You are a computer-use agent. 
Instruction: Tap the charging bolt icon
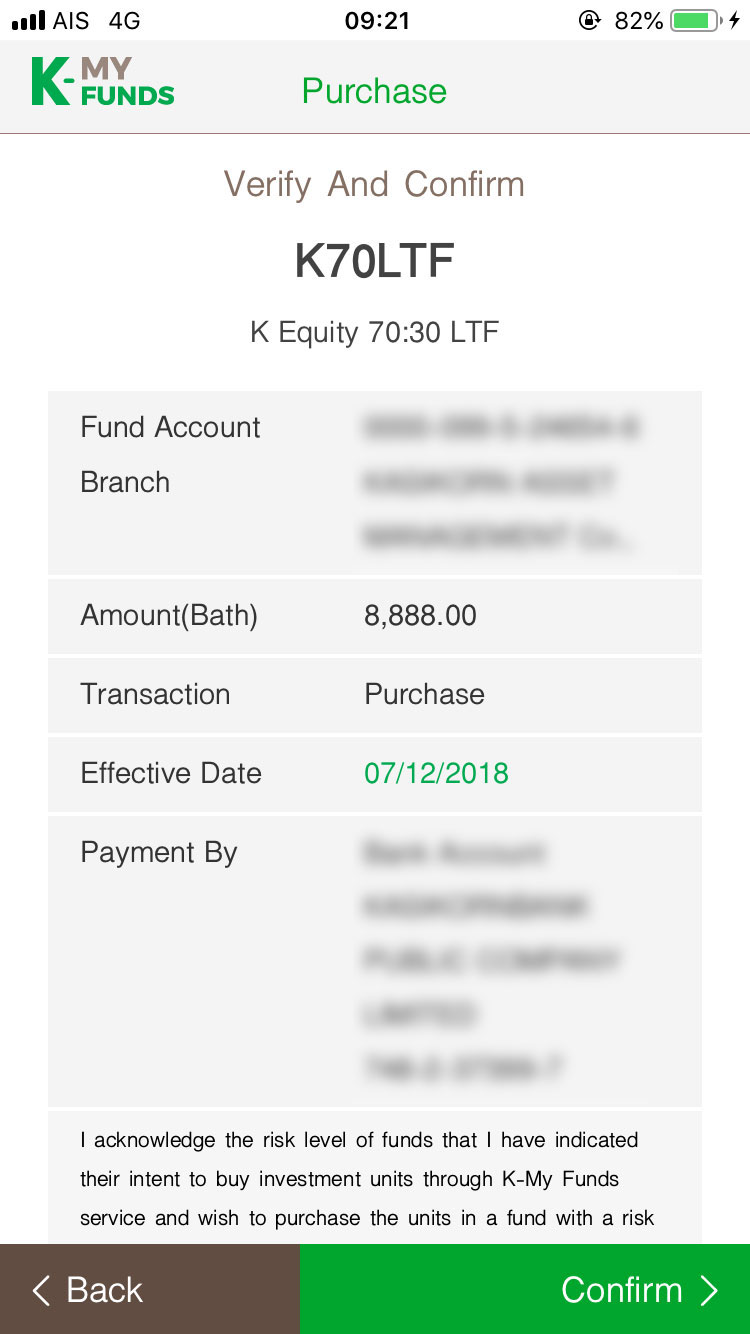pyautogui.click(x=735, y=20)
